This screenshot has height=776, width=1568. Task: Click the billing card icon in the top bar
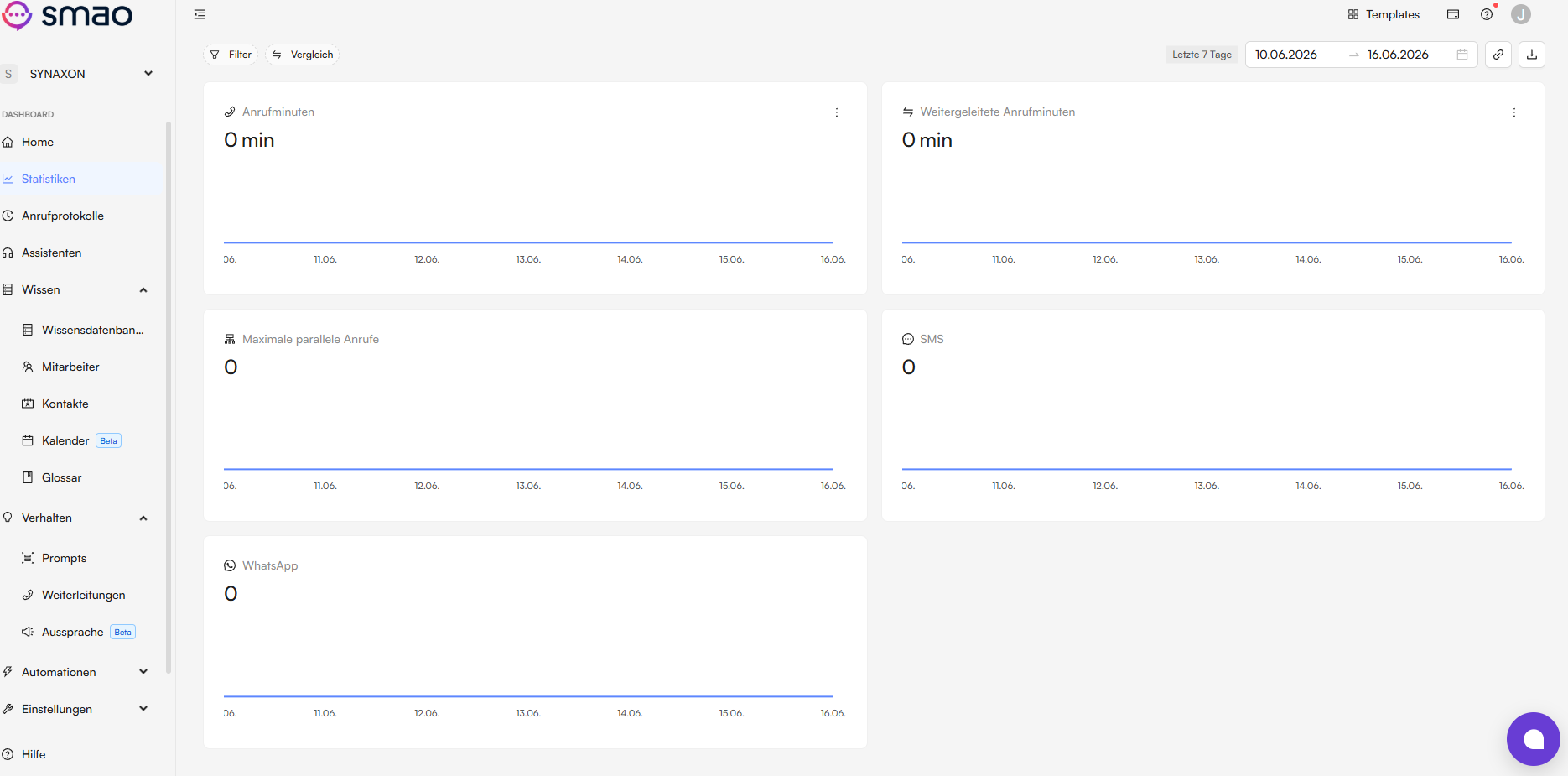1453,14
